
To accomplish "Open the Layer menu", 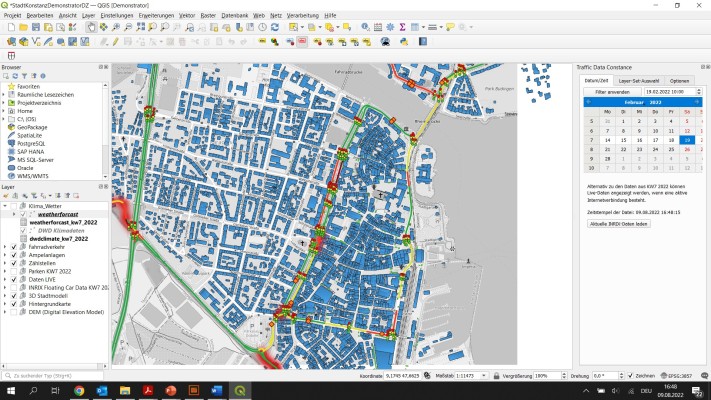I will [88, 15].
